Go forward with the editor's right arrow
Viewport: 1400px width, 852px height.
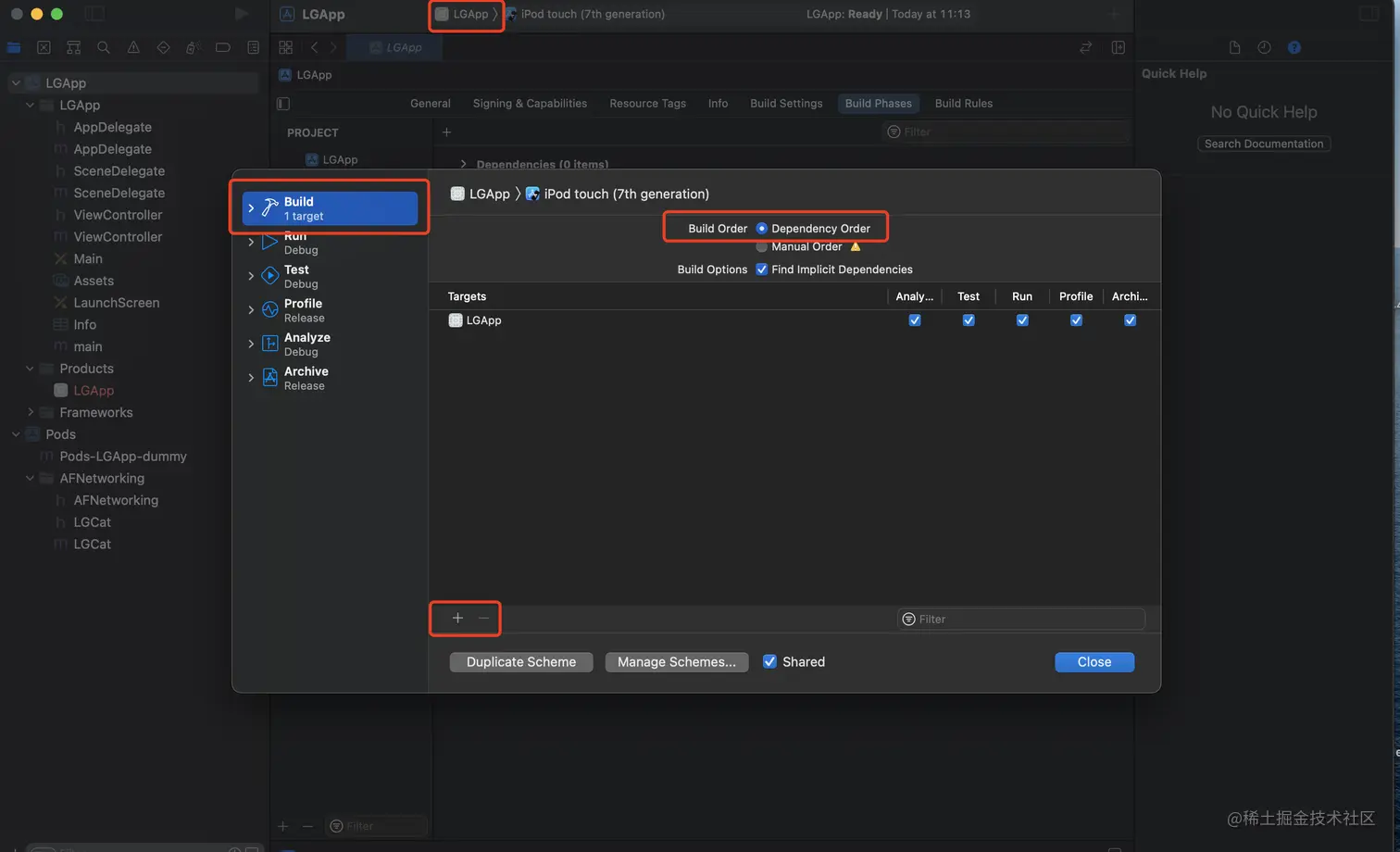point(334,47)
